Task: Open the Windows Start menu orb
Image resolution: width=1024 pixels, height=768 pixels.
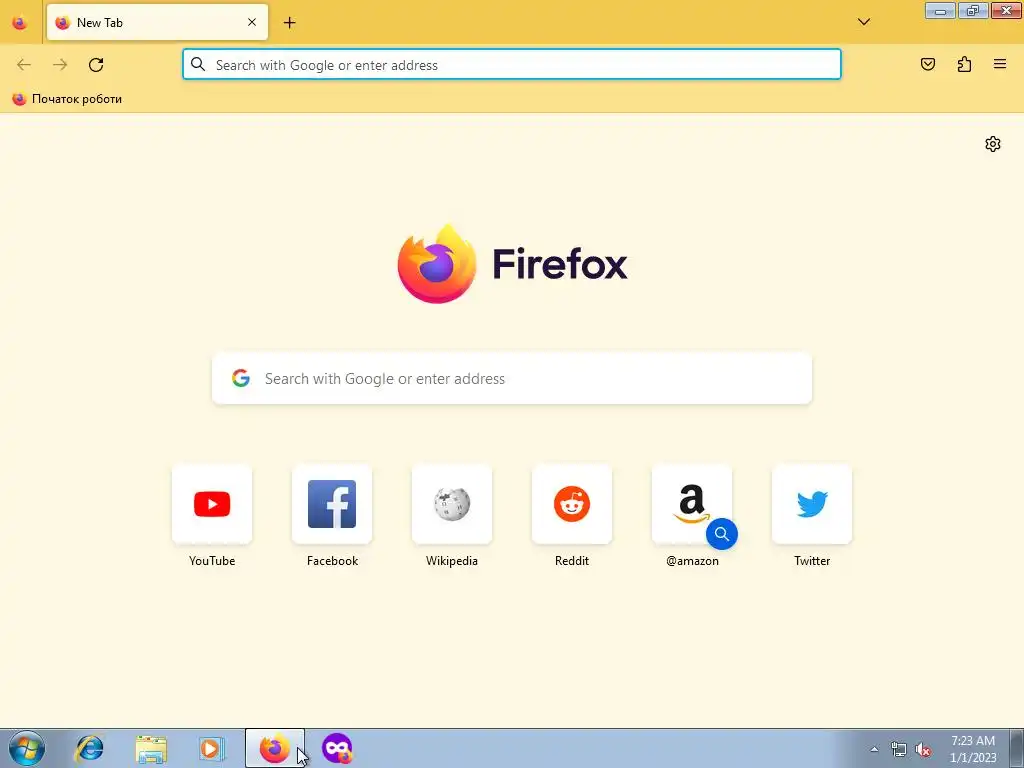Action: pos(27,748)
